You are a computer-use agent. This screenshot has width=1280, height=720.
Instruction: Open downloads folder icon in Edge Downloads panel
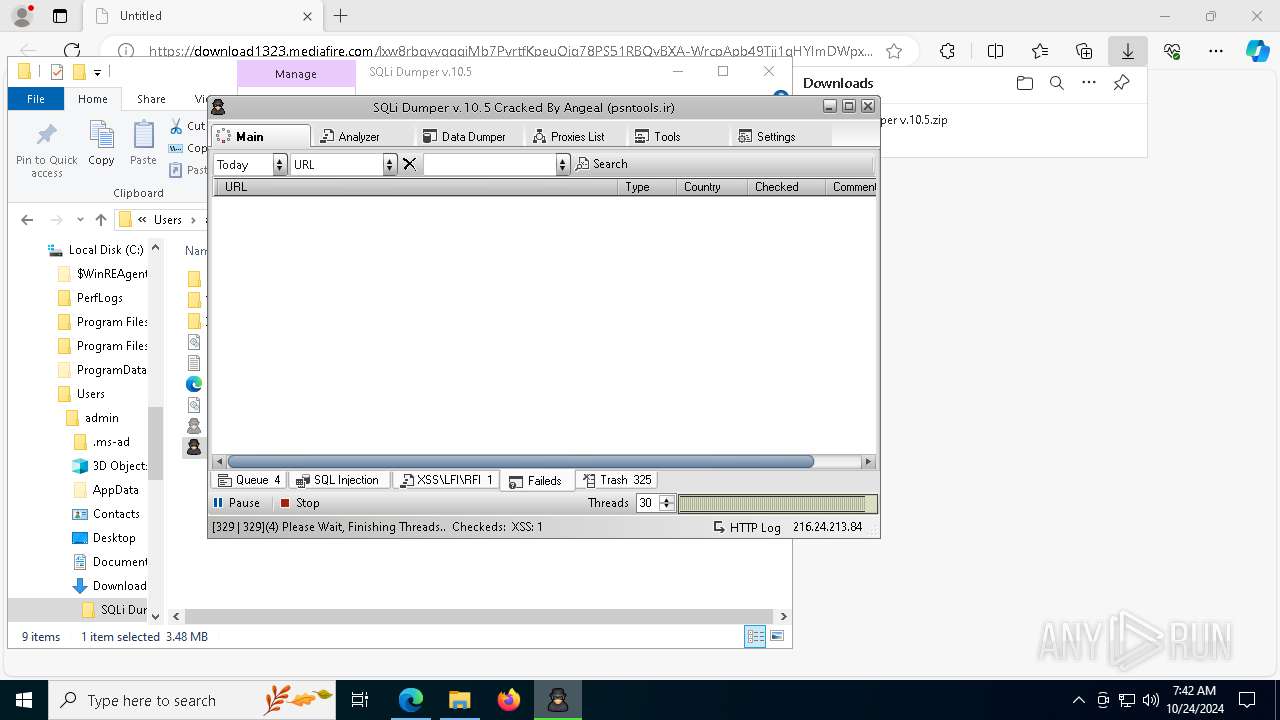(x=1024, y=83)
